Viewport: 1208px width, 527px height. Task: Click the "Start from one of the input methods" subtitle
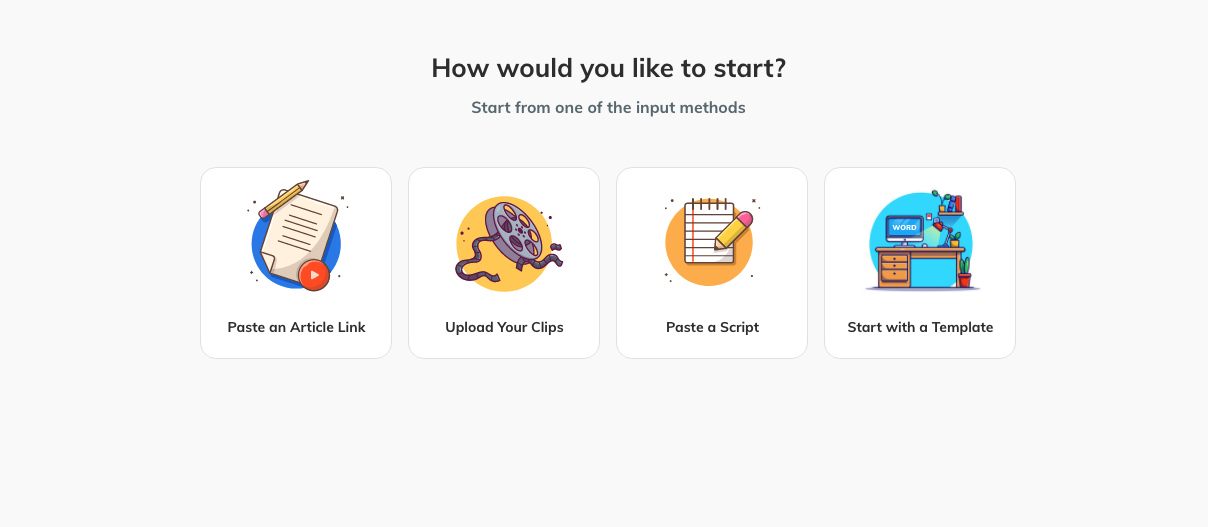pos(608,107)
